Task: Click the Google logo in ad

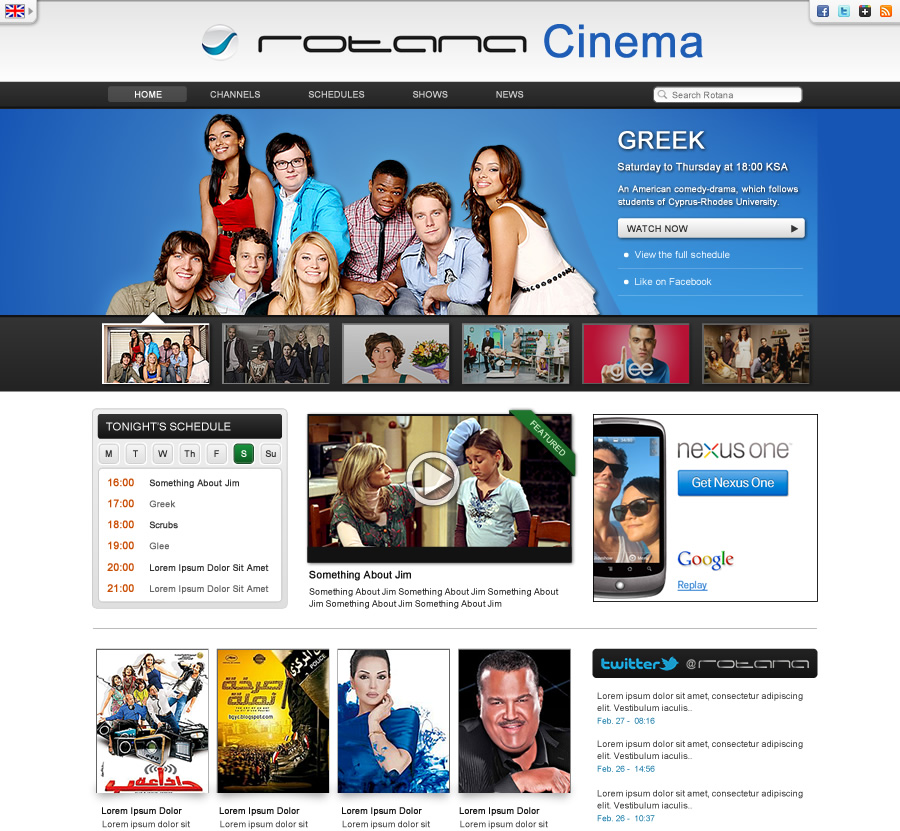Action: [x=705, y=559]
